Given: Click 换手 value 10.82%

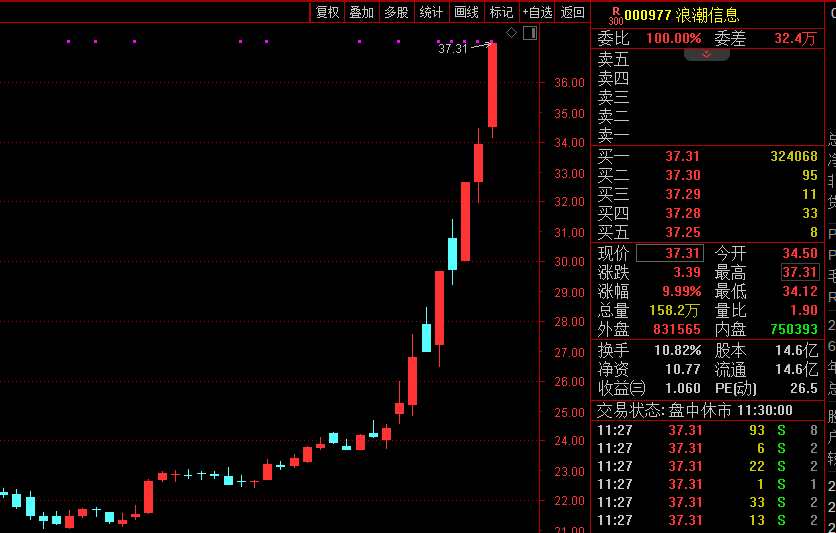Looking at the screenshot, I should point(678,350).
